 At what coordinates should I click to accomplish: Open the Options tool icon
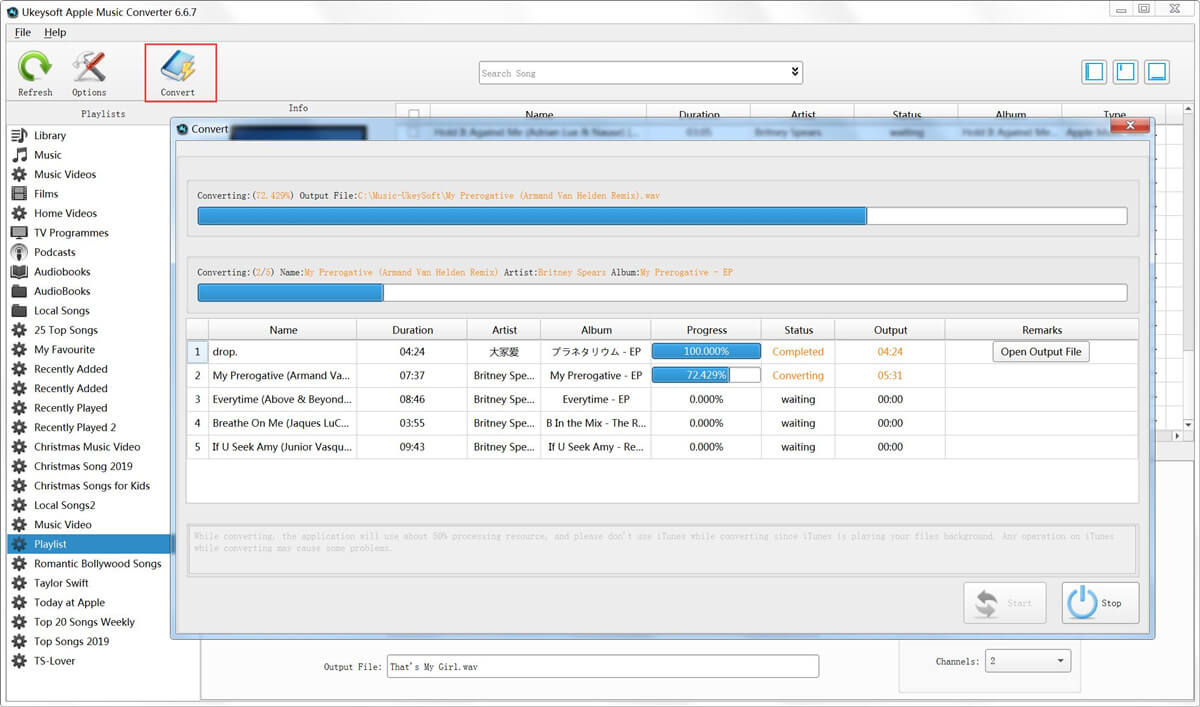(x=89, y=67)
